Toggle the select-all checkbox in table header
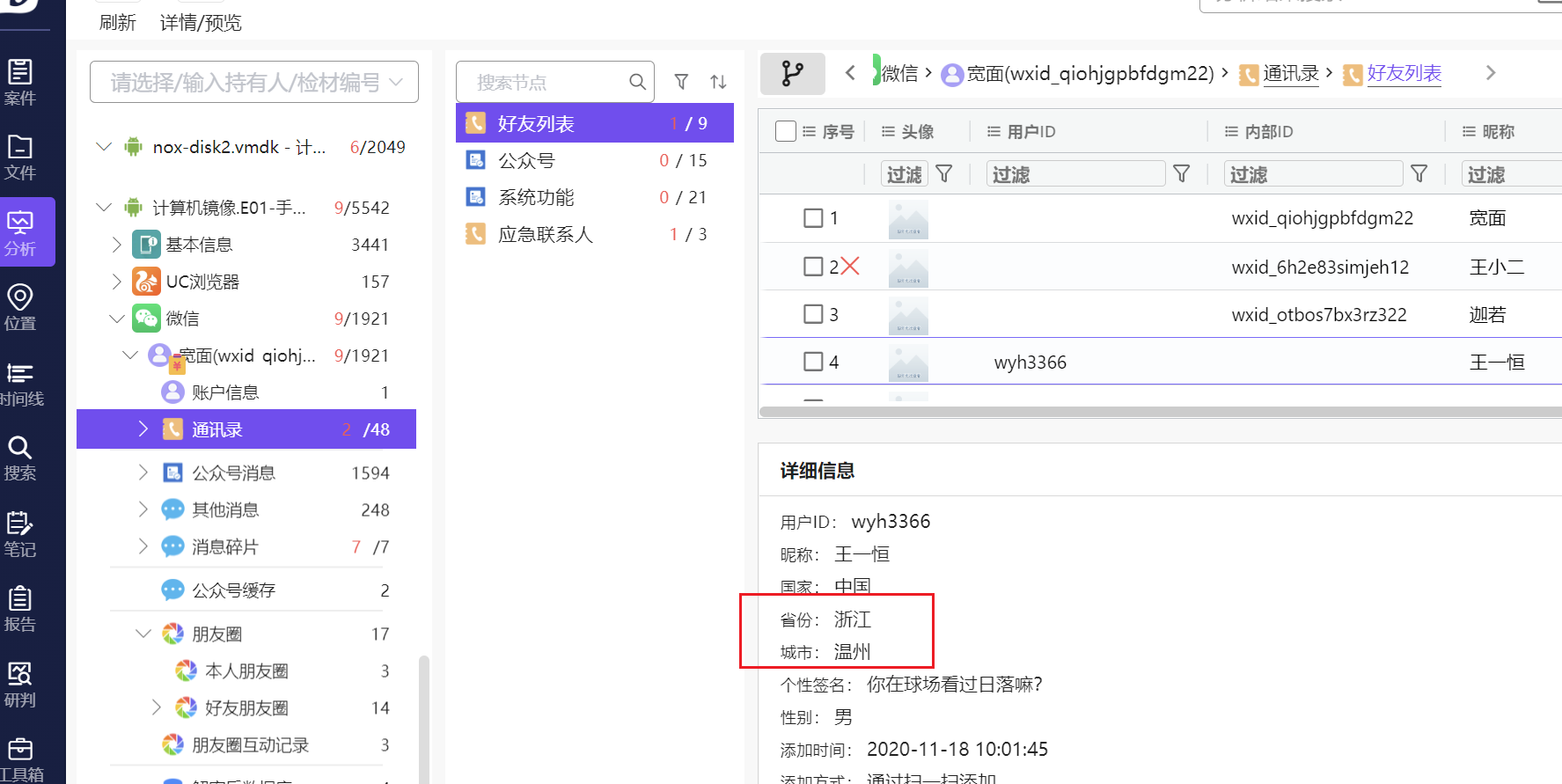Screen dimensions: 1562x784 785,131
